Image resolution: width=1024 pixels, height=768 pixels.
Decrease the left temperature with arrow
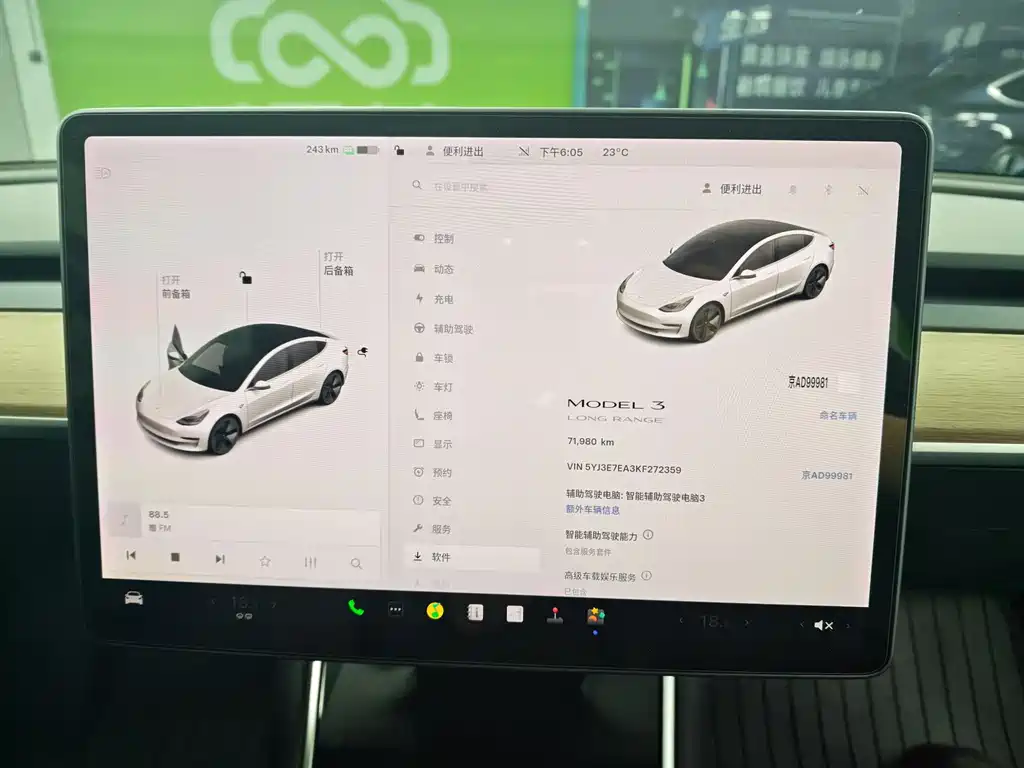pyautogui.click(x=213, y=602)
